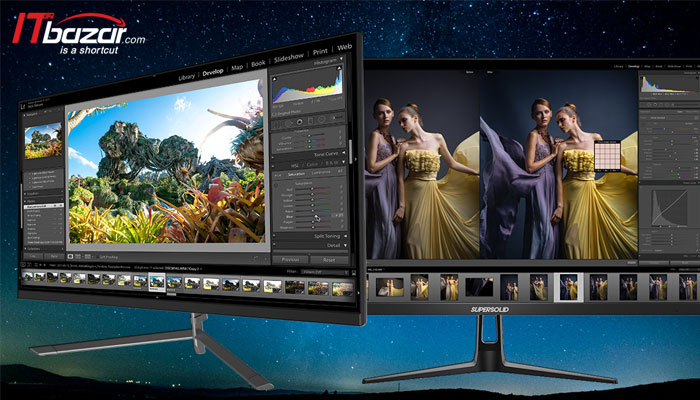
Task: Click main window icon above left monitor filmstrip
Action: [x=23, y=265]
